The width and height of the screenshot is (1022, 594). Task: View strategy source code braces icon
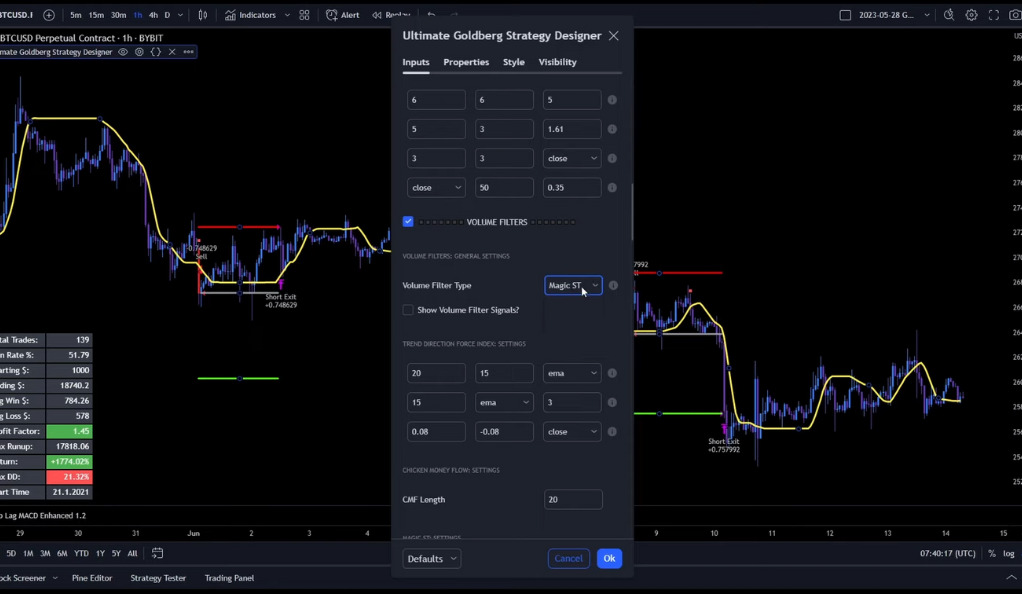click(156, 52)
